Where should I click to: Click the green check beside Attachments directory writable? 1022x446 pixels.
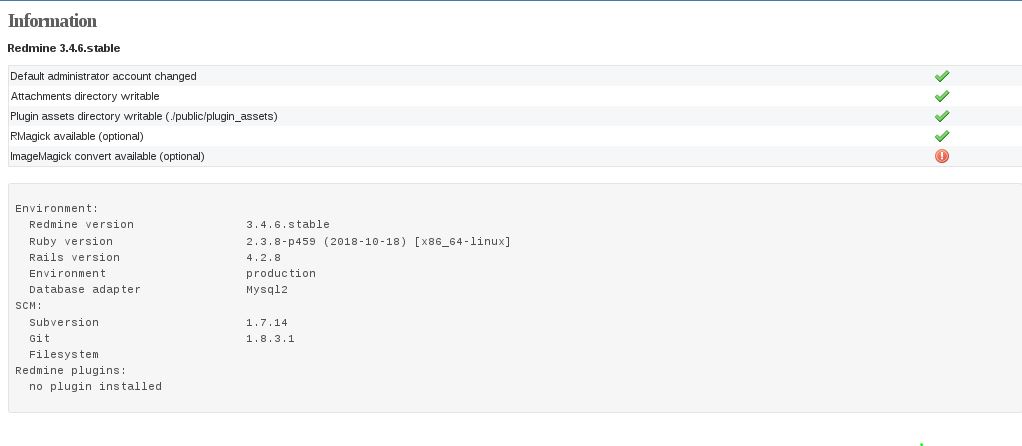[x=941, y=97]
